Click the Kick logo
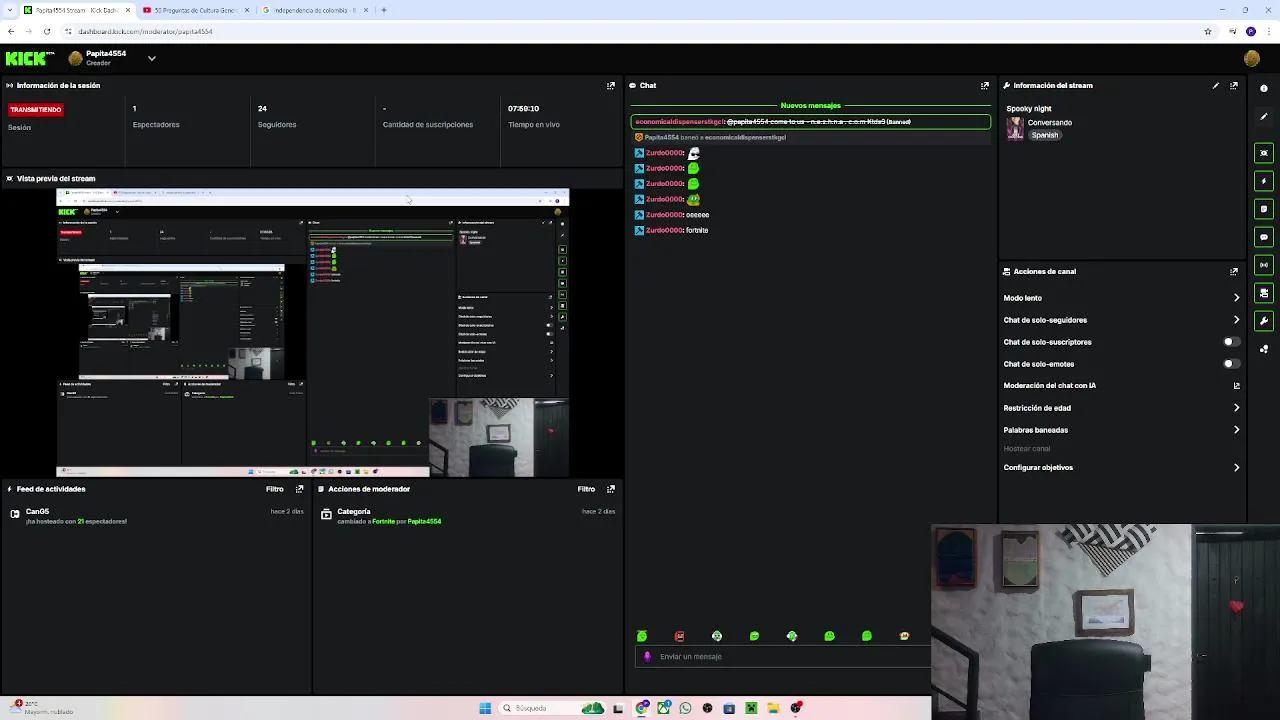Screen dimensions: 1280x720 pos(30,58)
